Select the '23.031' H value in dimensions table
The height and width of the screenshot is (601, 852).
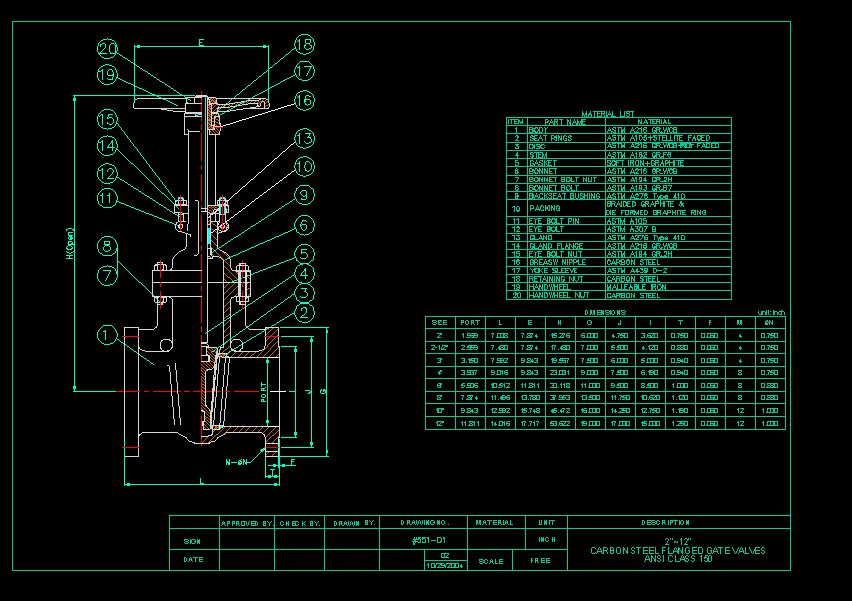click(560, 373)
